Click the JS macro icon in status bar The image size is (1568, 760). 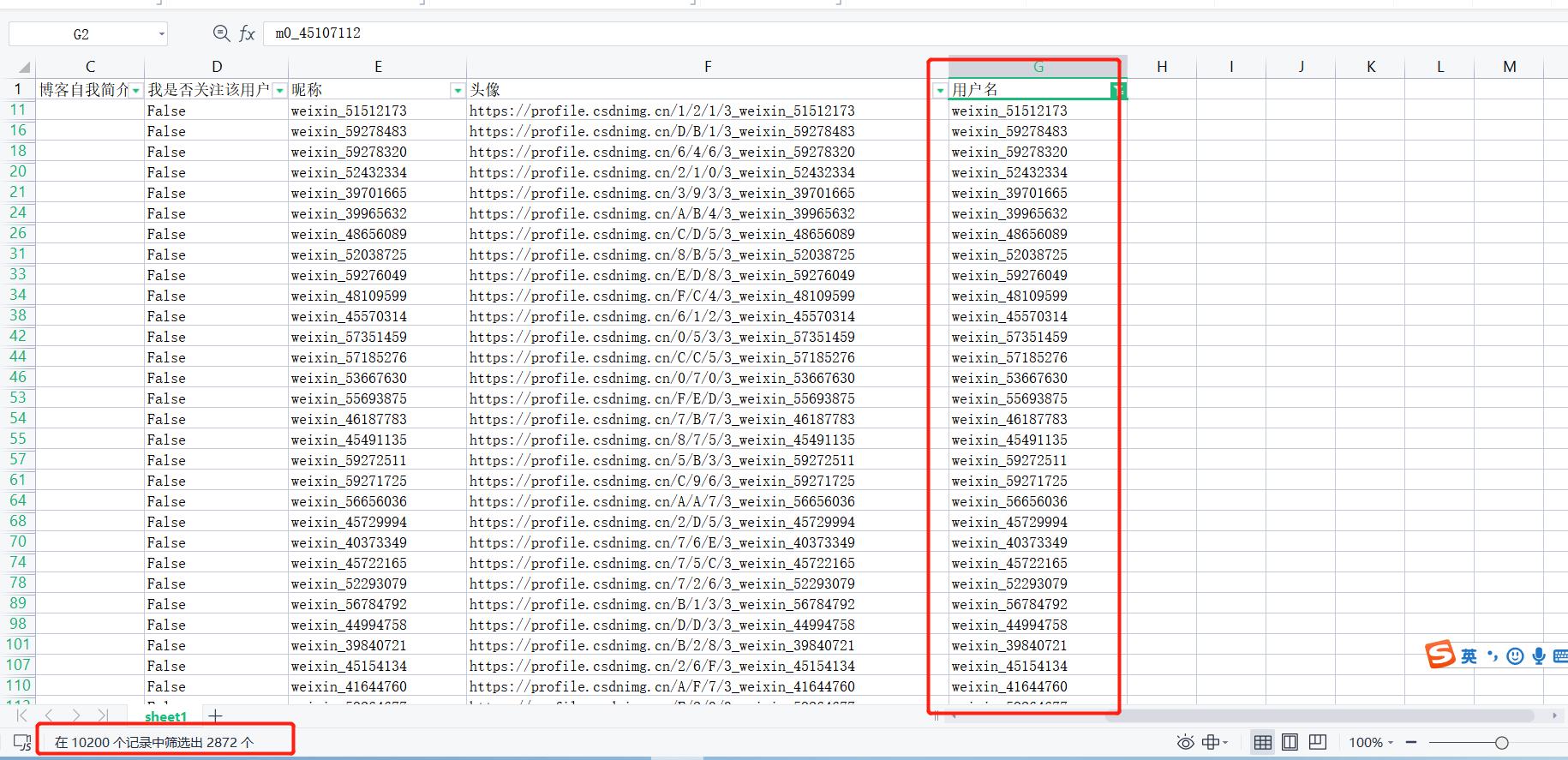point(22,743)
